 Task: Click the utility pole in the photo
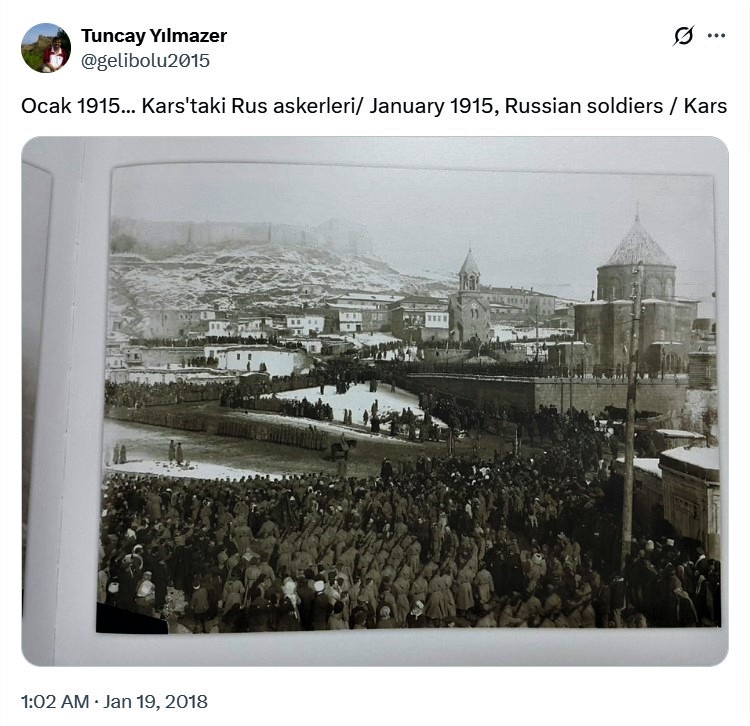[630, 420]
